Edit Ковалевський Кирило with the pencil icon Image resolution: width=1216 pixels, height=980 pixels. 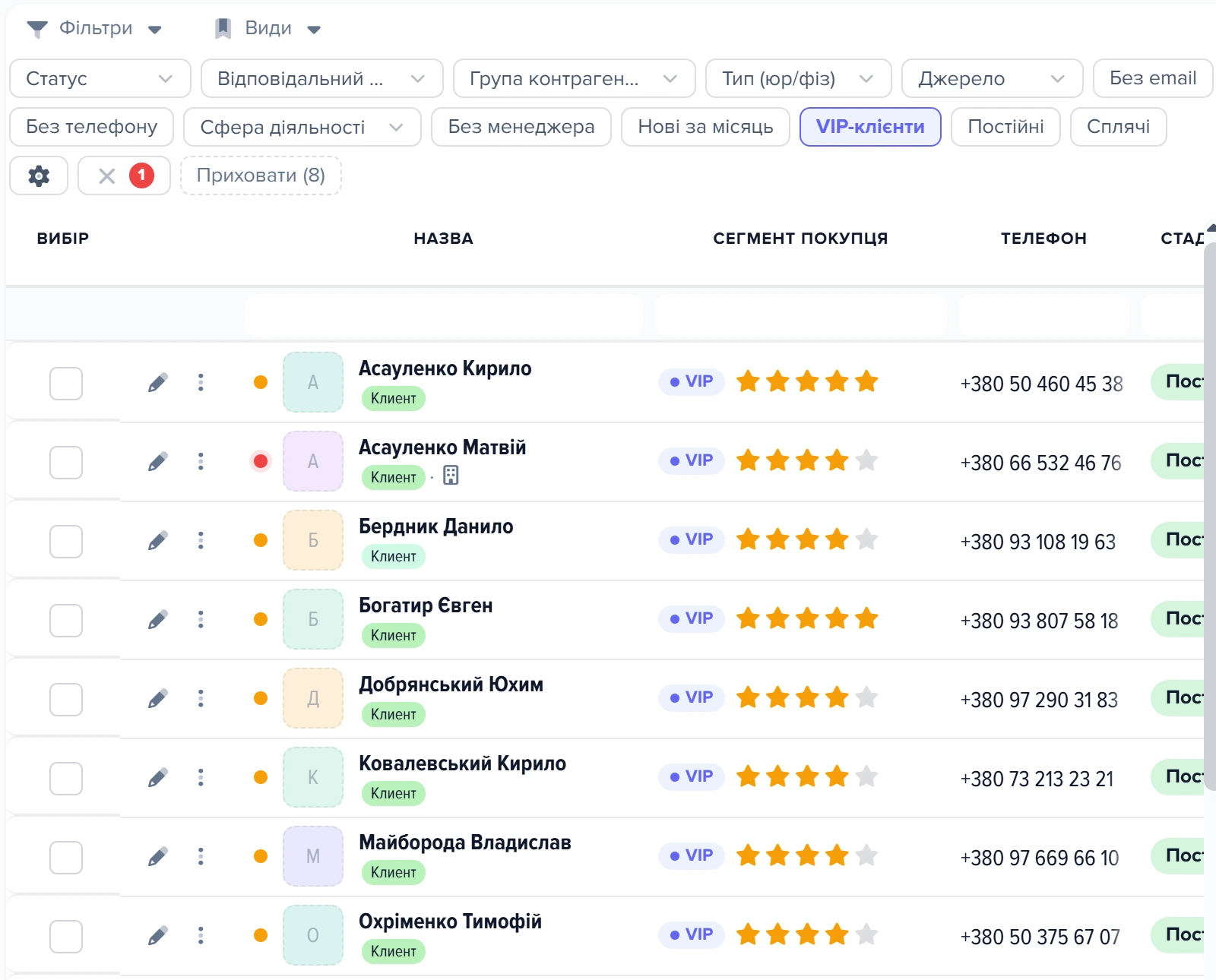[x=158, y=777]
